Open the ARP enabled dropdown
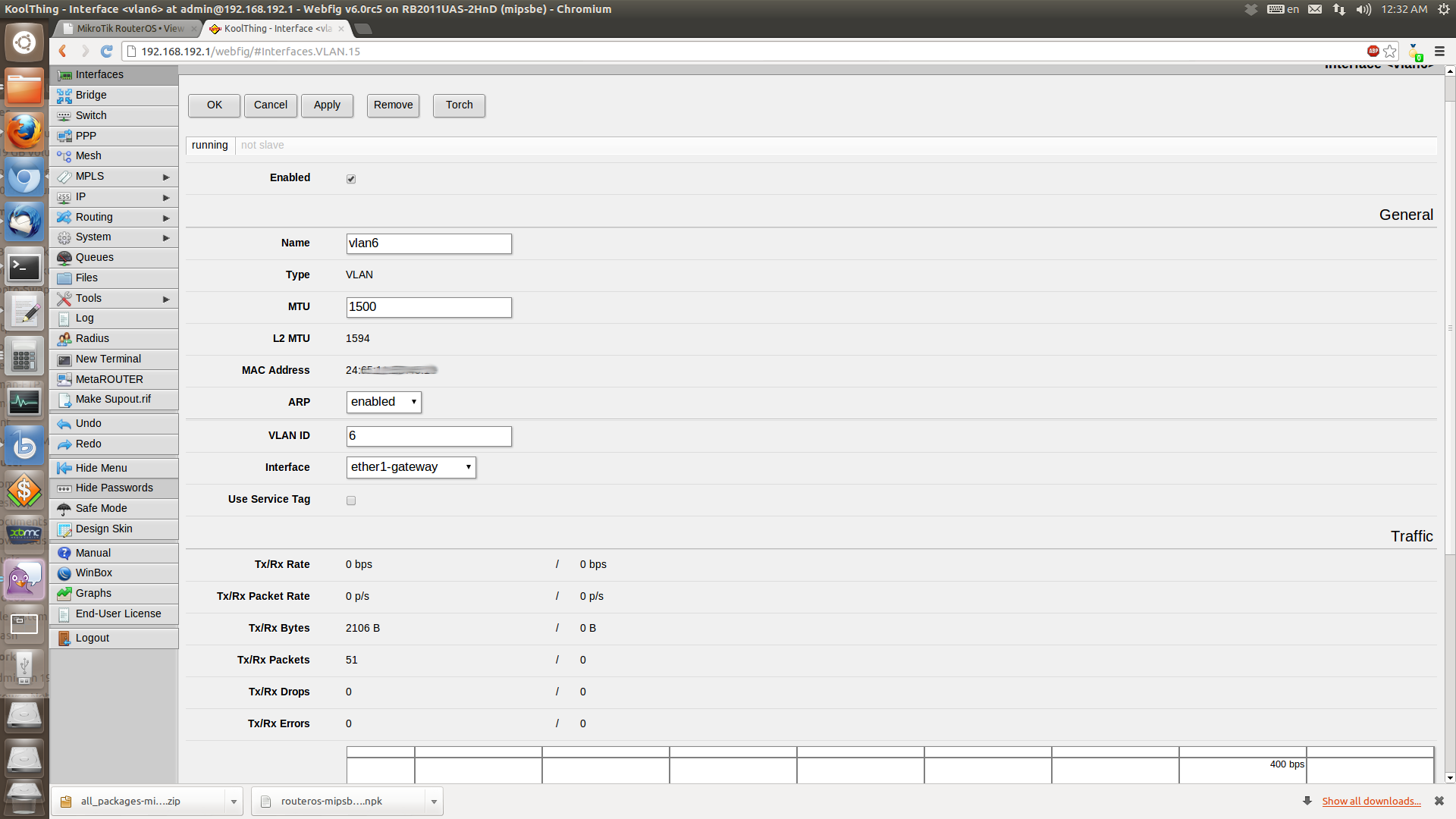 point(384,402)
